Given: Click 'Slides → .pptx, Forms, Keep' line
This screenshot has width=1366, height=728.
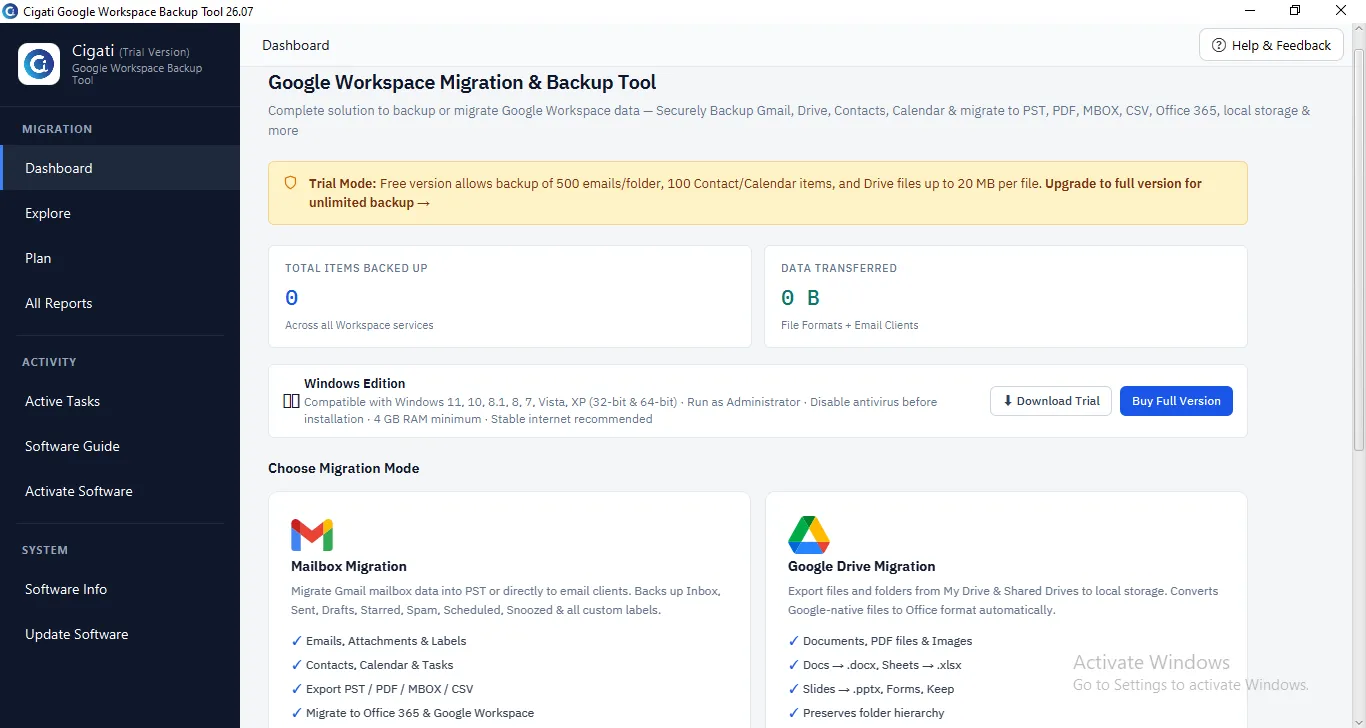Looking at the screenshot, I should [871, 689].
